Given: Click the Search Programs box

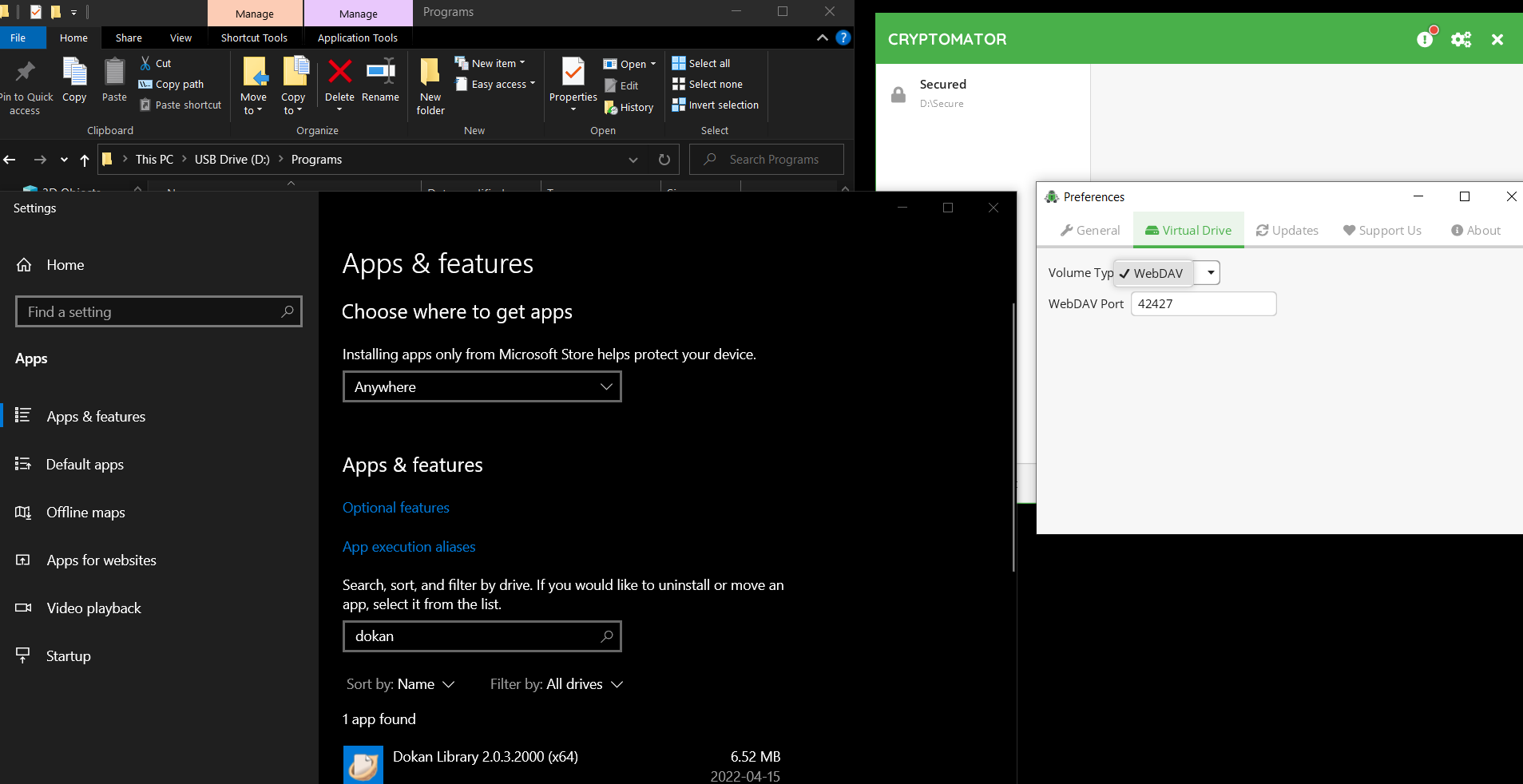Looking at the screenshot, I should pyautogui.click(x=767, y=159).
